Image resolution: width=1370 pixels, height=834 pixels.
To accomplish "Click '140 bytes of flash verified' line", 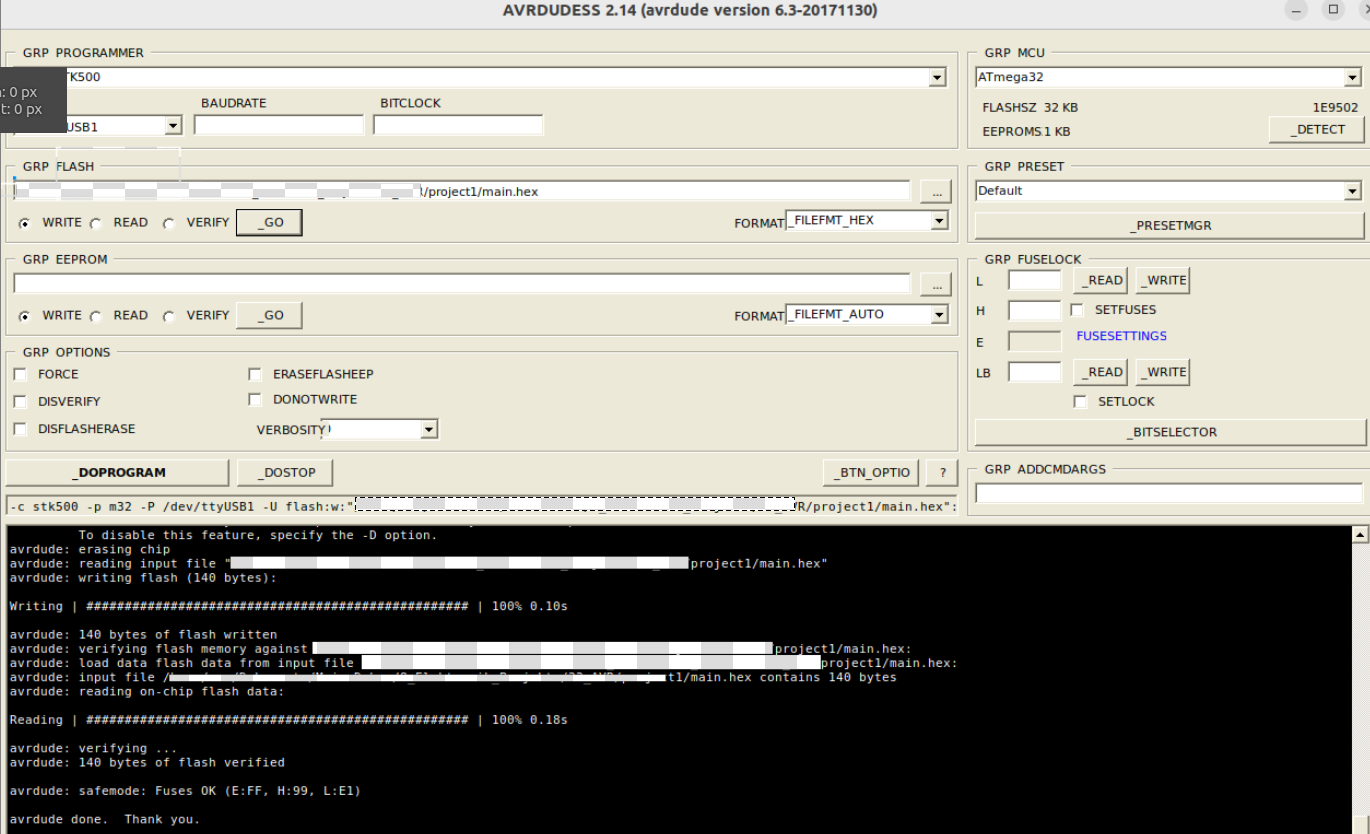I will (x=147, y=762).
